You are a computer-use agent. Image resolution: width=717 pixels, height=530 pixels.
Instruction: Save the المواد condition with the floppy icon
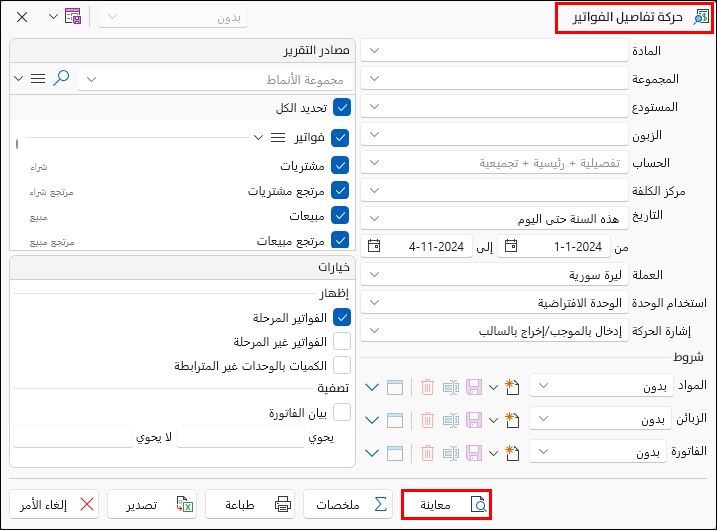(x=474, y=387)
